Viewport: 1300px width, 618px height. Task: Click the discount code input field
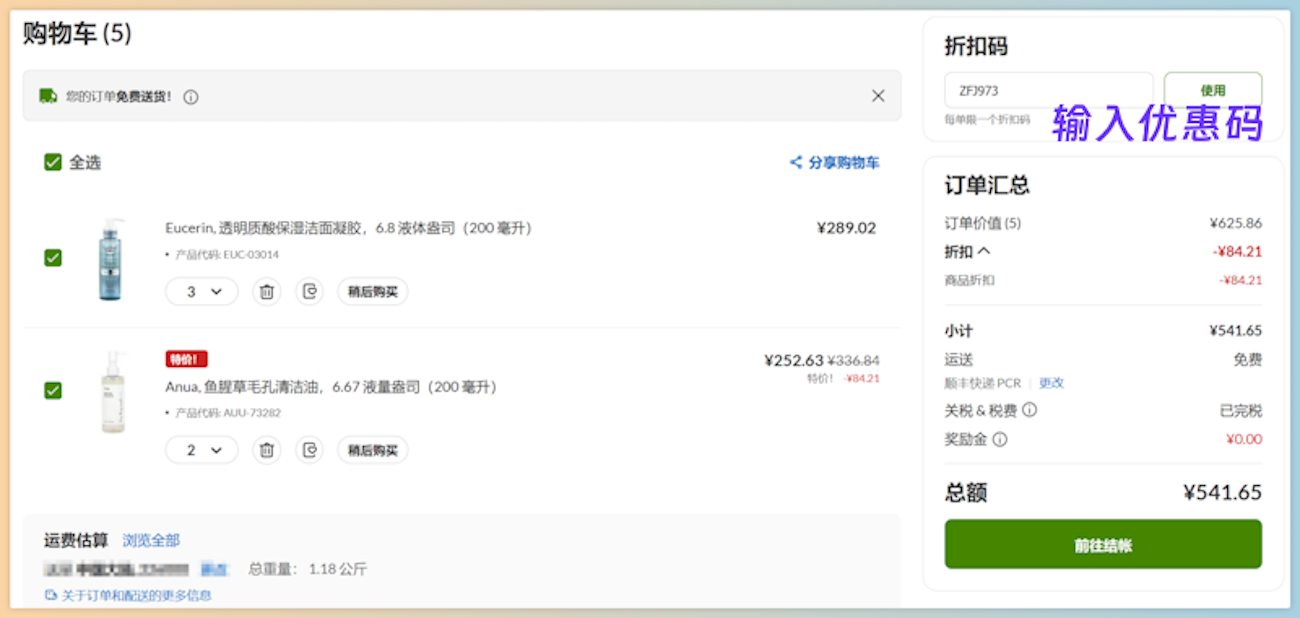[1048, 90]
